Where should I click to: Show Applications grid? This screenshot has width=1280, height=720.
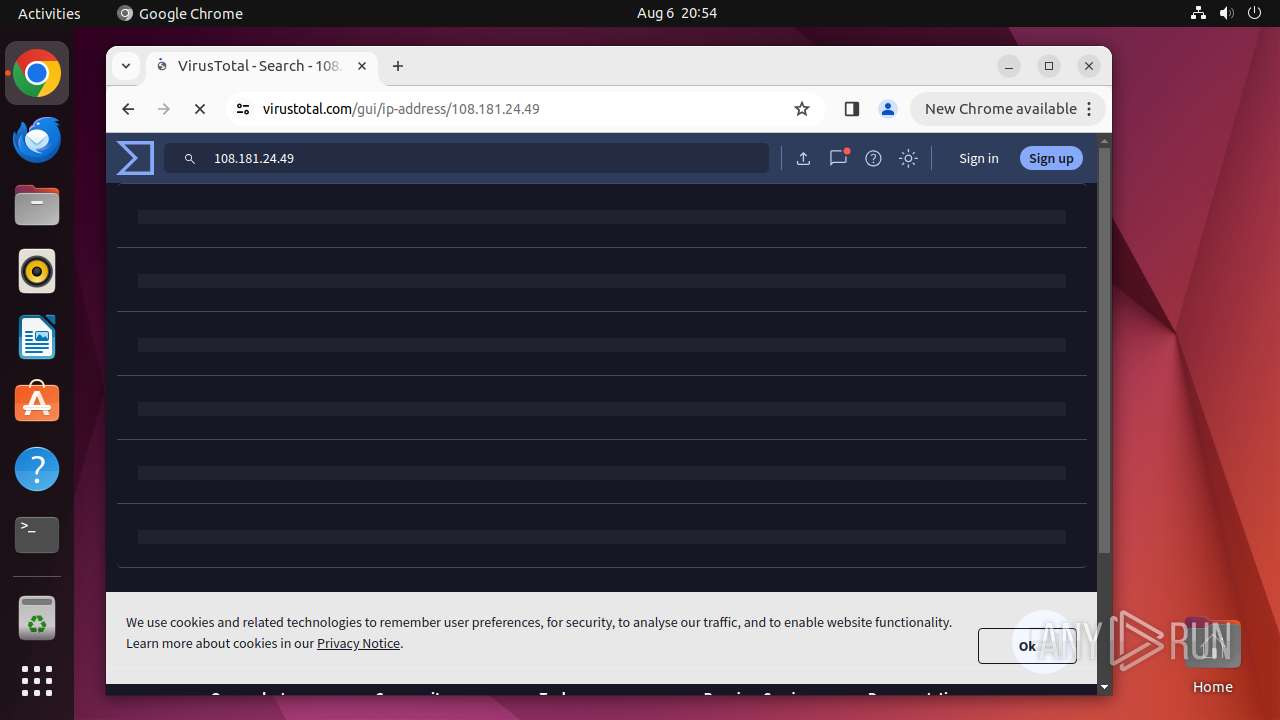[x=37, y=681]
